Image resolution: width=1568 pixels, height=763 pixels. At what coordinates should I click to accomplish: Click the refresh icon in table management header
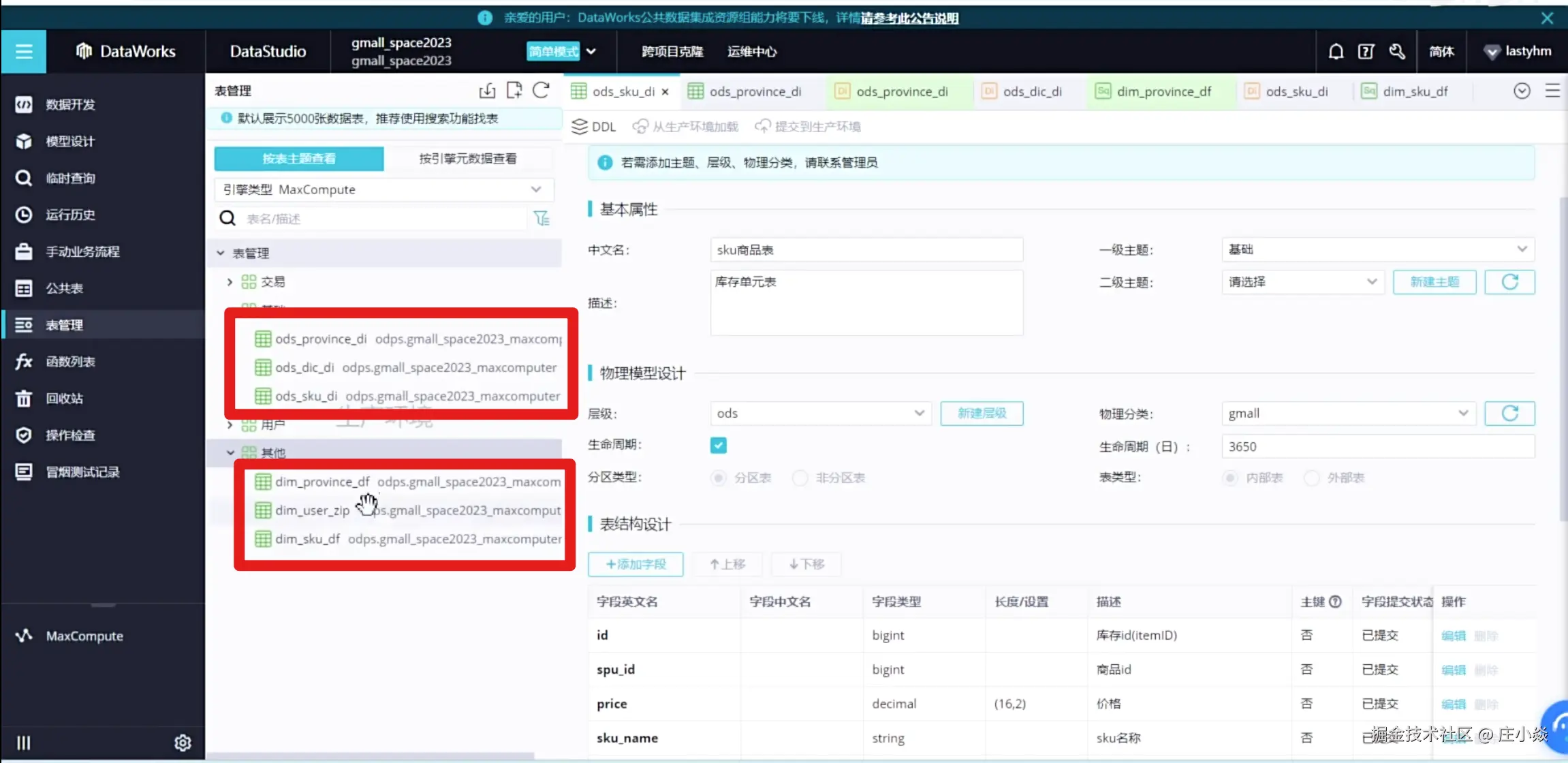(x=541, y=91)
